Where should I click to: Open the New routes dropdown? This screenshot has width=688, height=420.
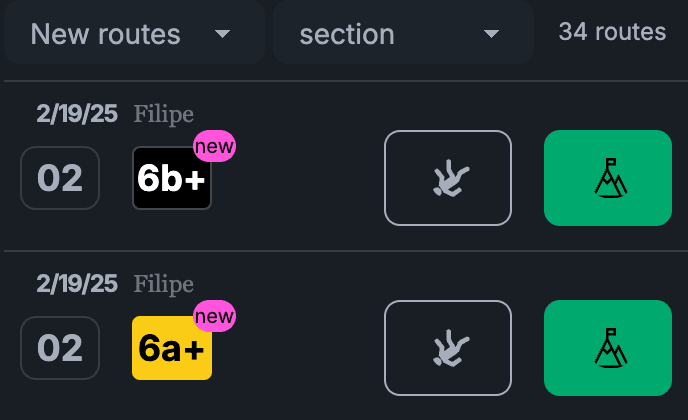pyautogui.click(x=134, y=32)
